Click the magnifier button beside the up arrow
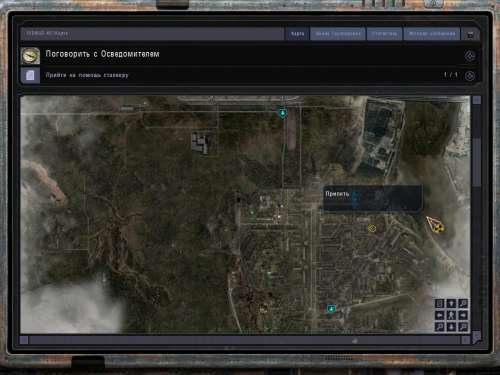Viewport: 500px width, 375px height. [463, 304]
